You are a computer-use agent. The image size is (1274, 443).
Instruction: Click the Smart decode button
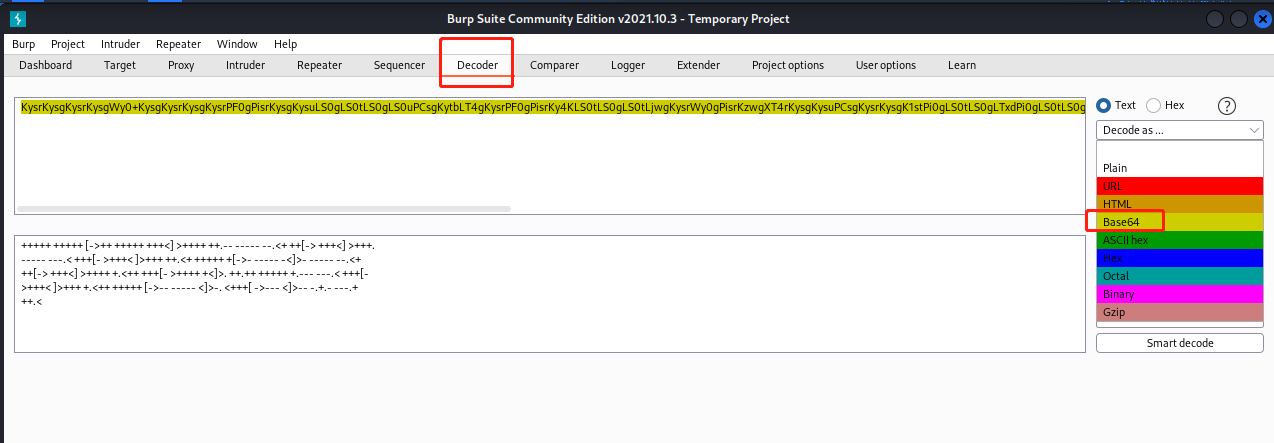point(1179,343)
